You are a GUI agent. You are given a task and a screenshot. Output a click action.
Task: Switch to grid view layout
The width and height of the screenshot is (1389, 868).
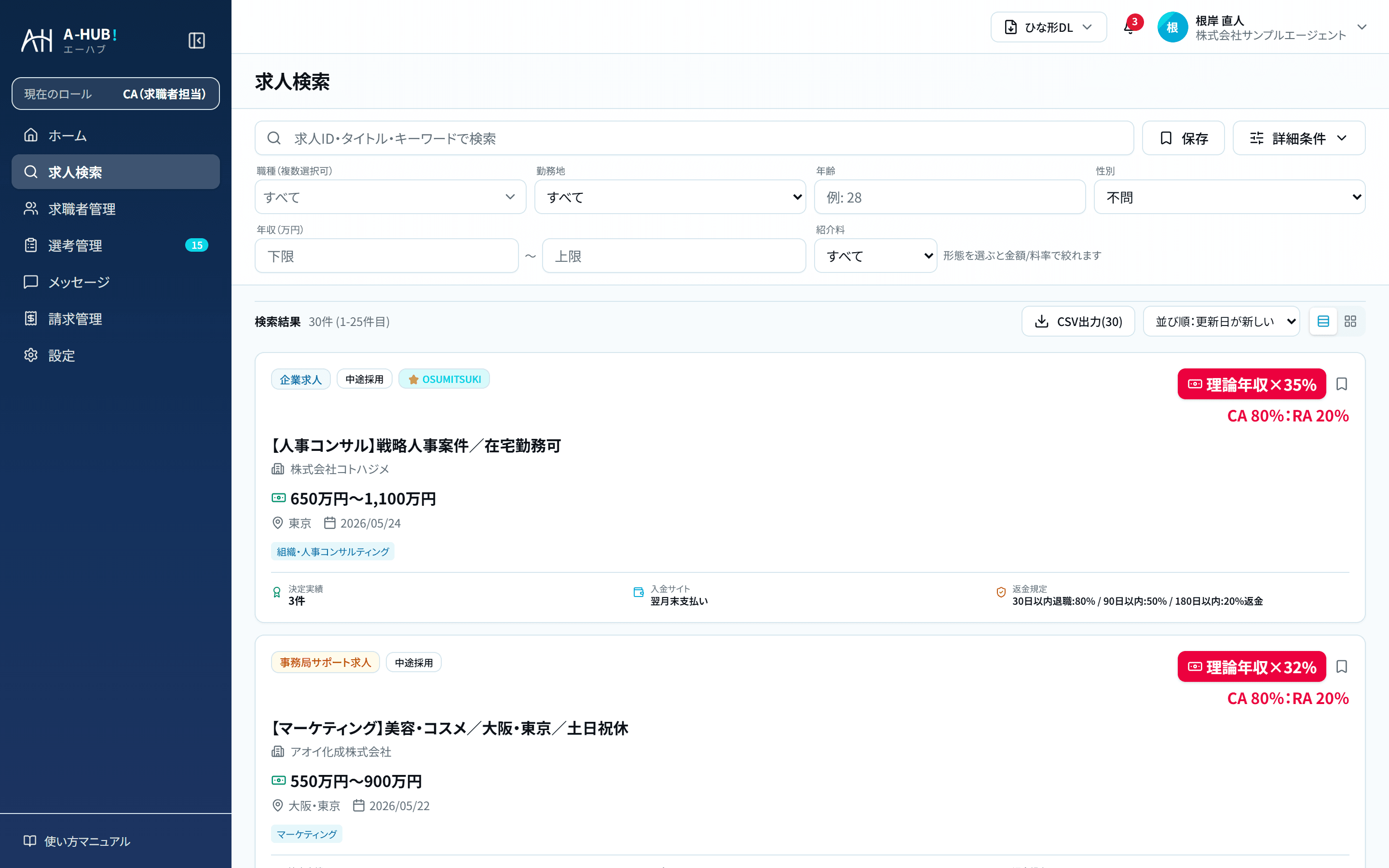pos(1350,322)
